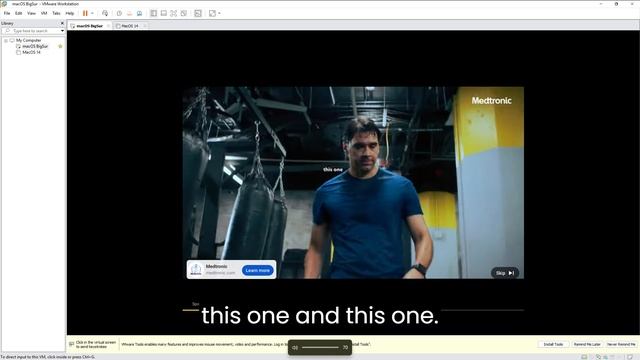
Task: Click the stretch guest display icon
Action: (x=212, y=13)
